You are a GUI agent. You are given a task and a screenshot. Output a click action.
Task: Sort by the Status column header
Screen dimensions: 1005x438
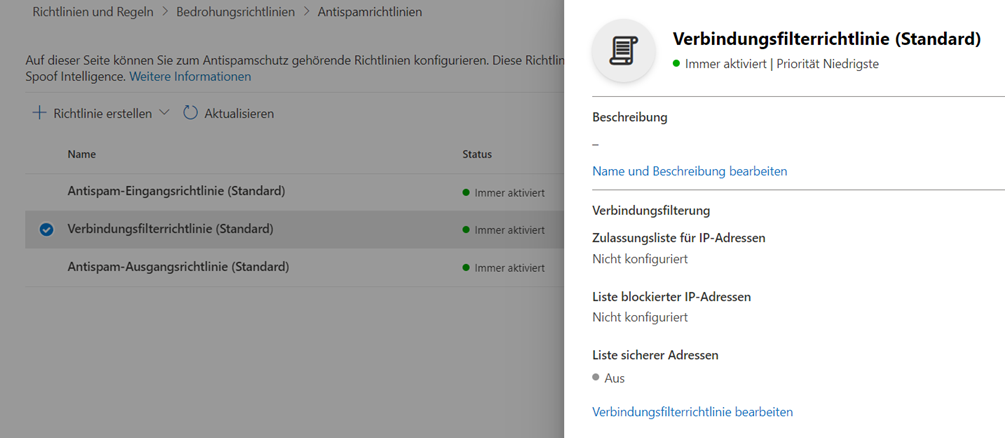tap(477, 154)
